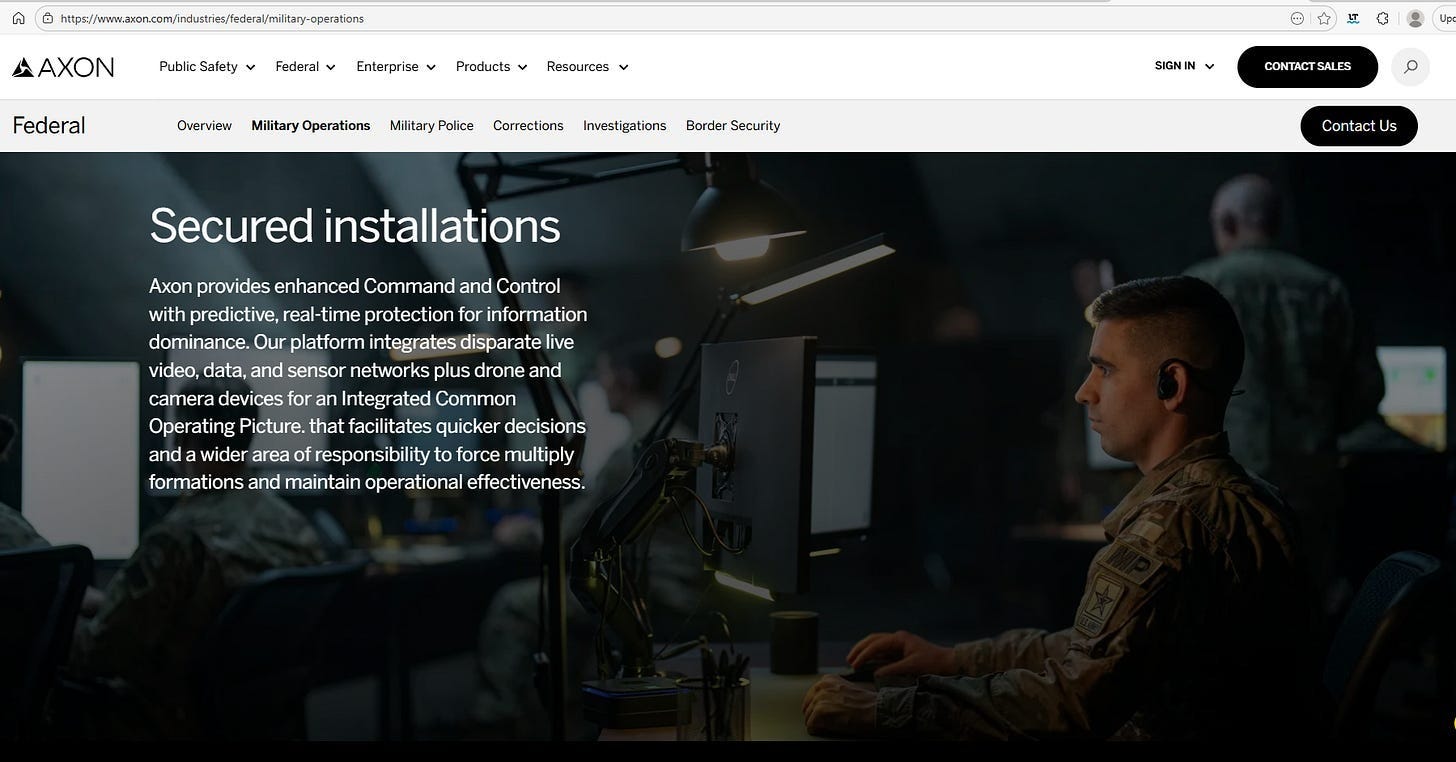Click the browser profile avatar
Screen dimensions: 1456x762
click(1415, 18)
